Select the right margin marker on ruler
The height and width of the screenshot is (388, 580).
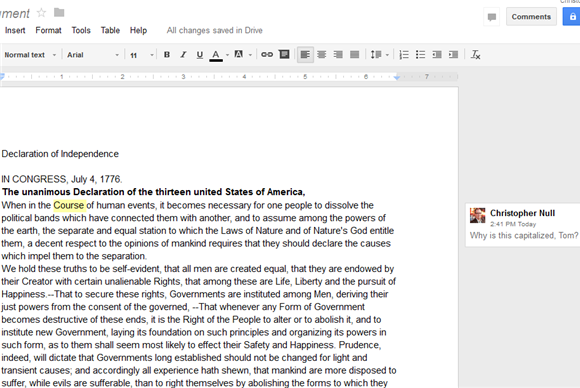(397, 78)
